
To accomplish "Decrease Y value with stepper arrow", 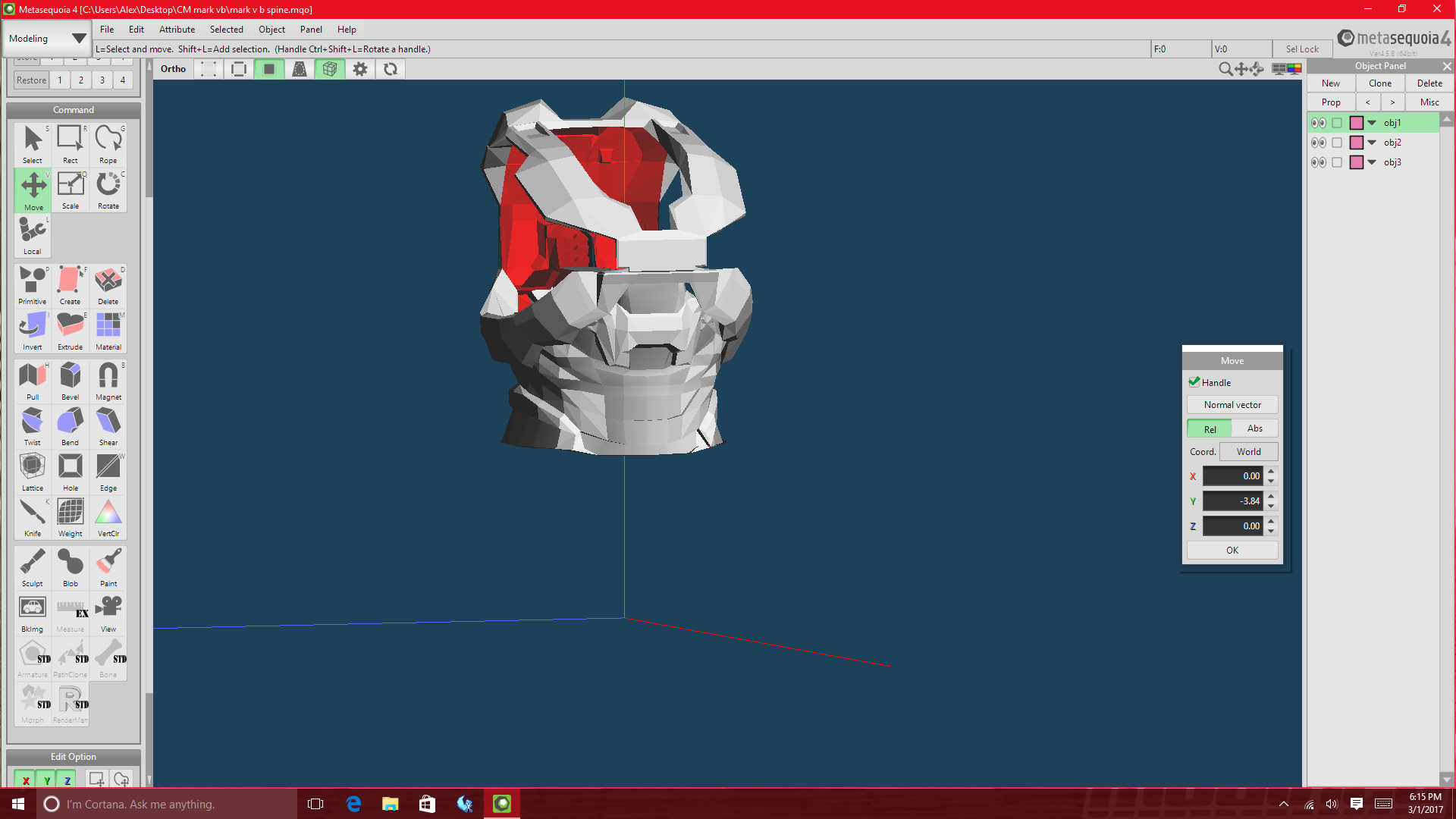I will click(1272, 506).
